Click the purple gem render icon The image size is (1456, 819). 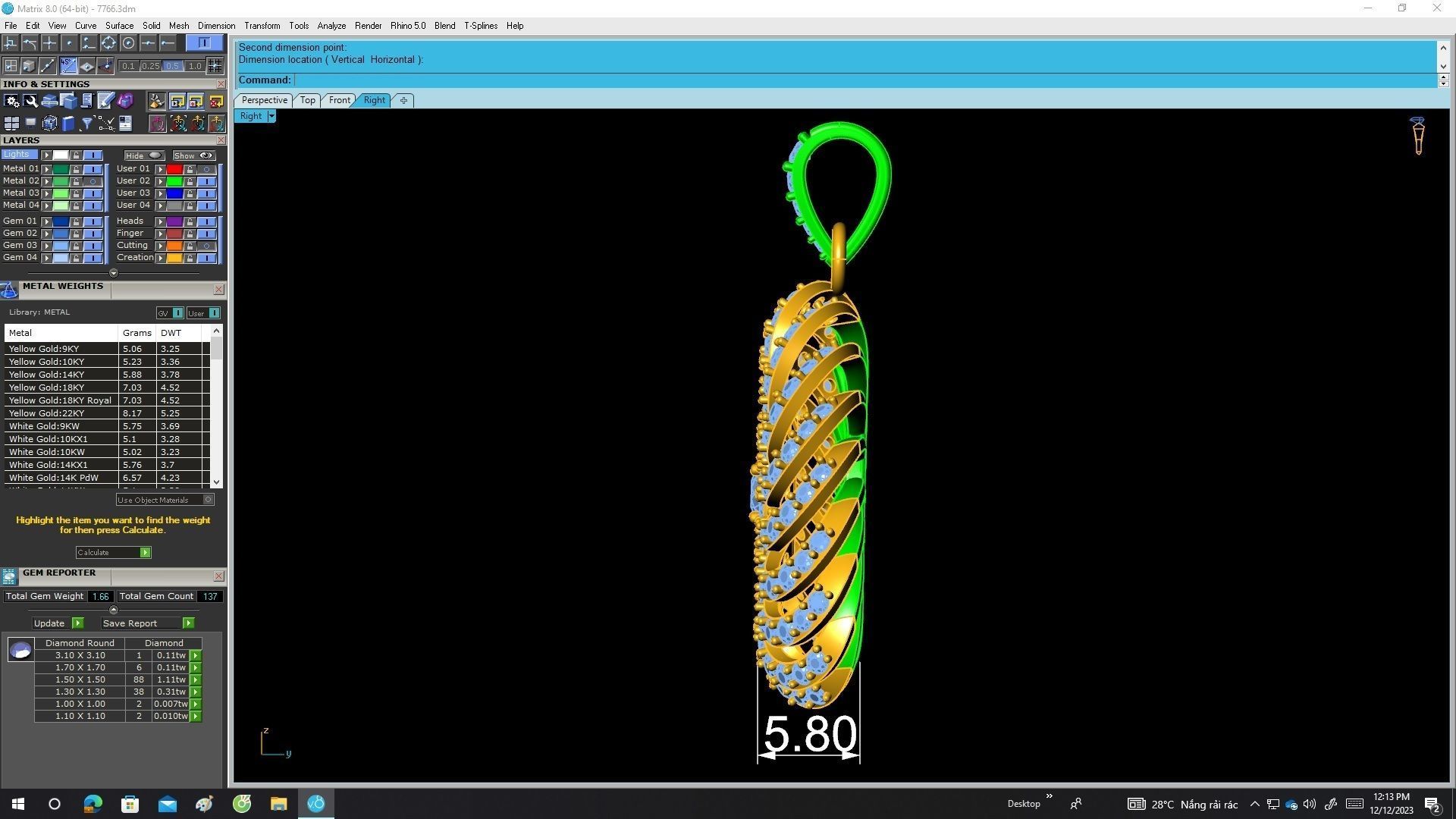click(x=125, y=101)
